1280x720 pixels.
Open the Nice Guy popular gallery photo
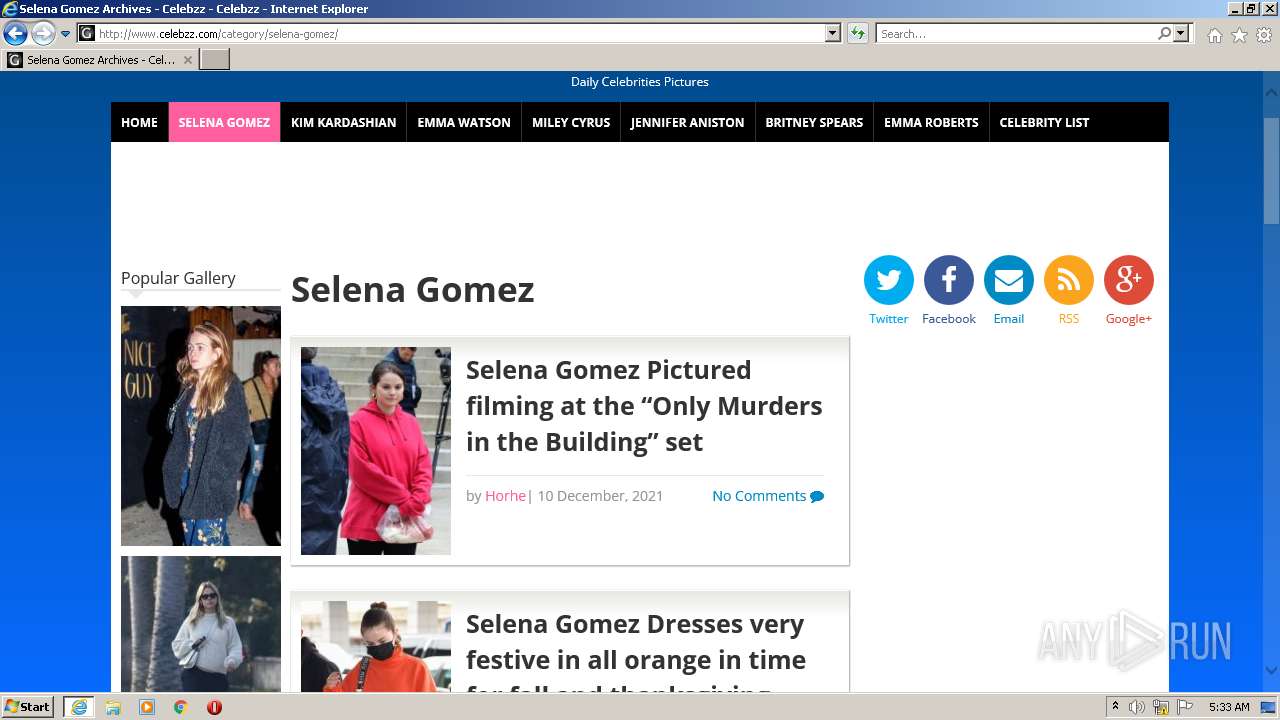tap(201, 426)
